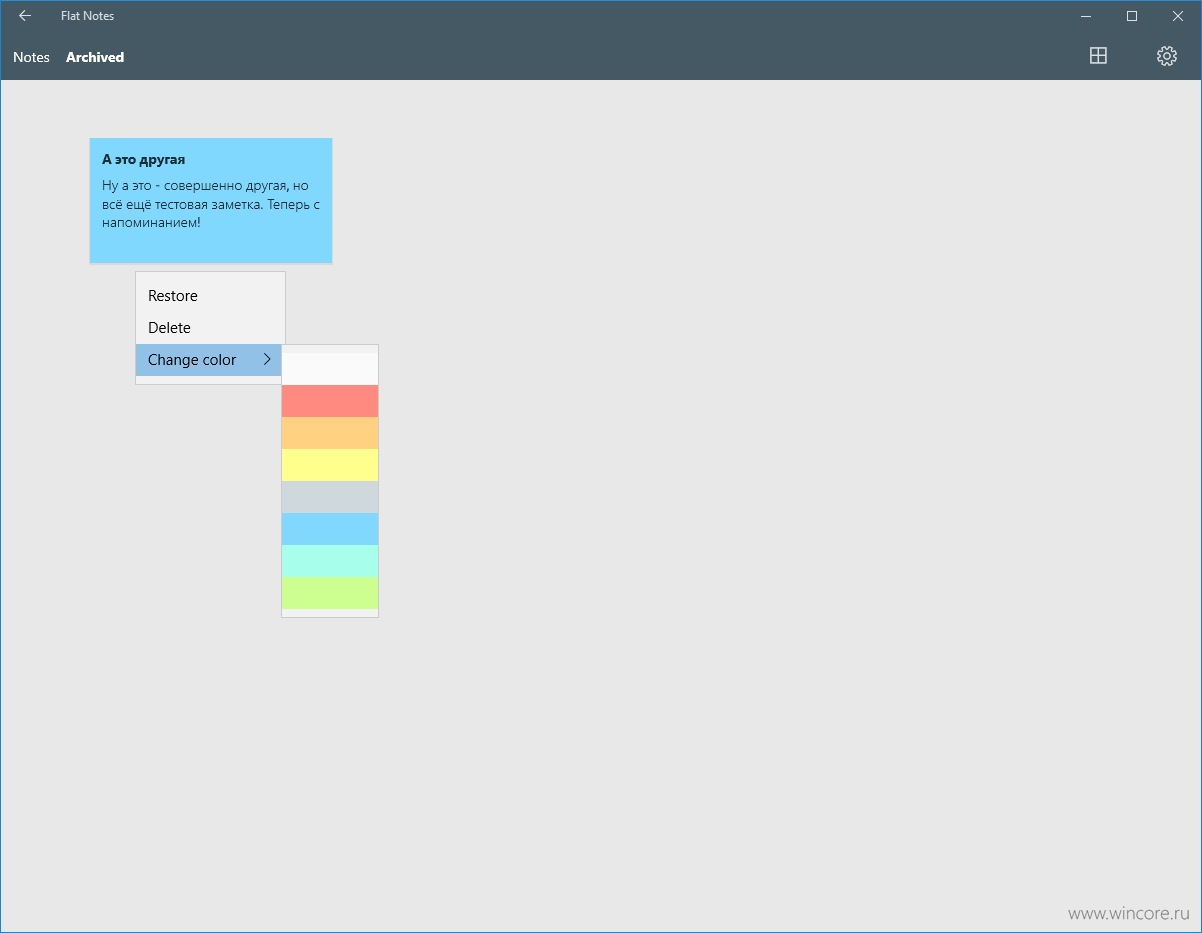
Task: Pick the red color swatch
Action: [x=330, y=401]
